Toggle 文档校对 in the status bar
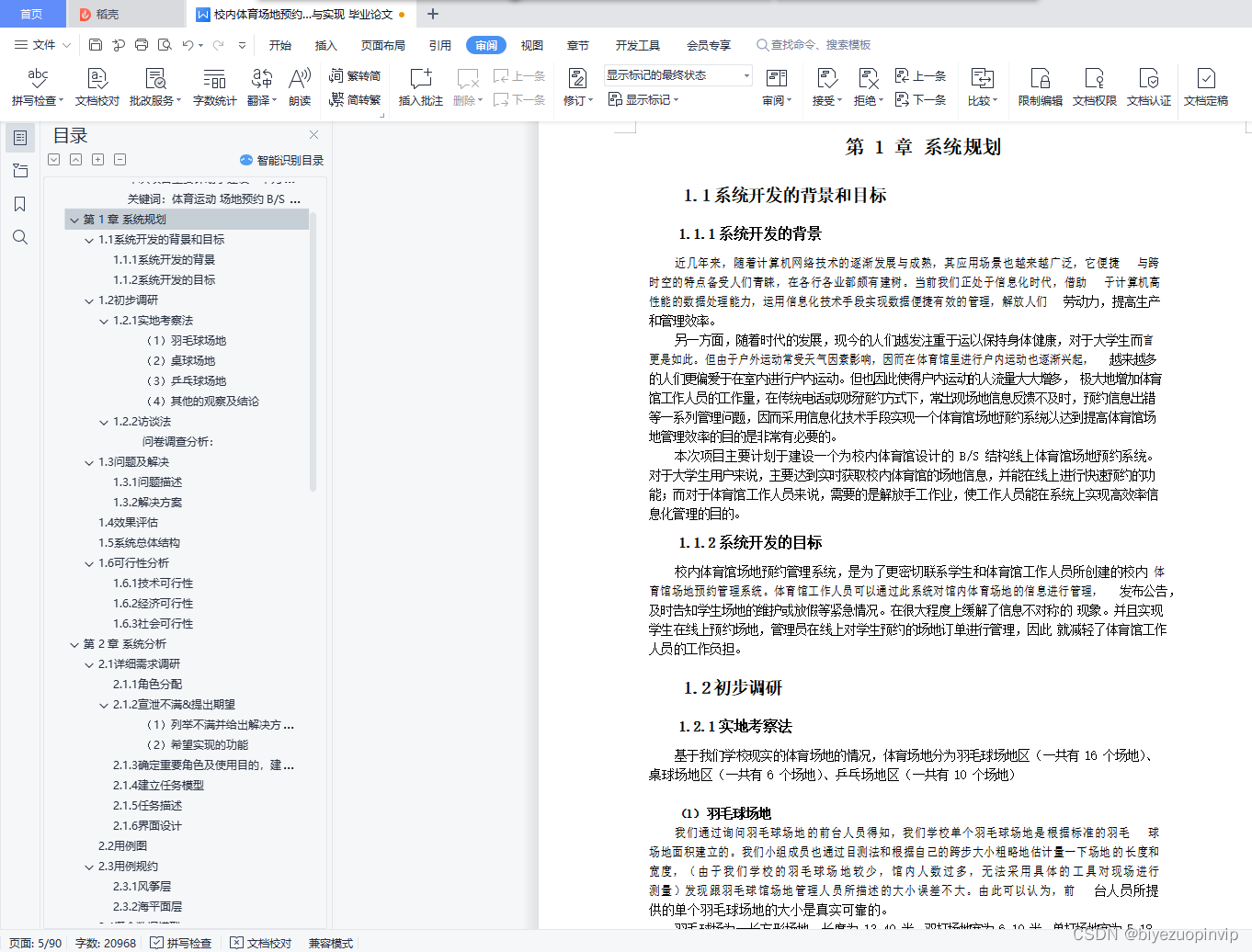Screen dimensions: 1252x952 coord(261,943)
